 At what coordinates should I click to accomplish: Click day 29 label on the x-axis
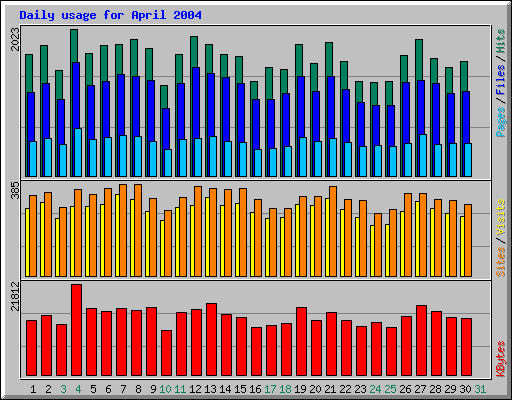450,389
